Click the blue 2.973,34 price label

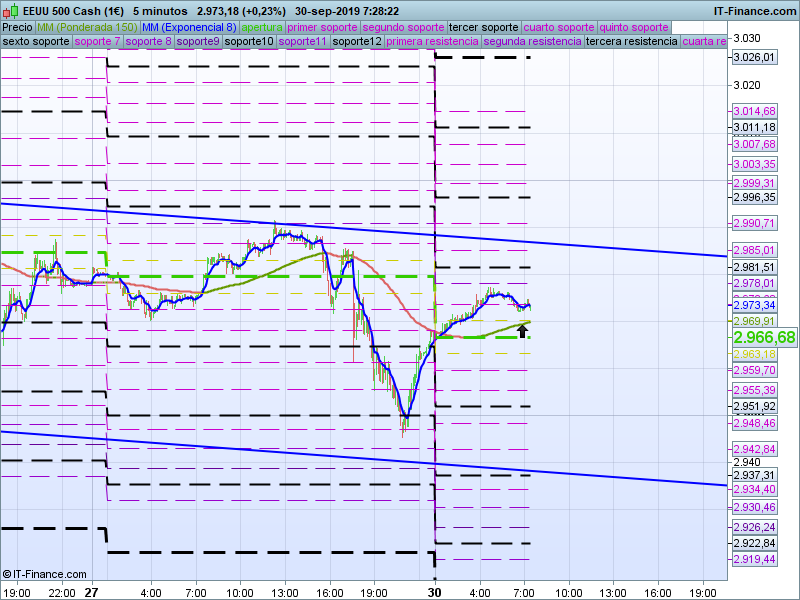click(754, 305)
